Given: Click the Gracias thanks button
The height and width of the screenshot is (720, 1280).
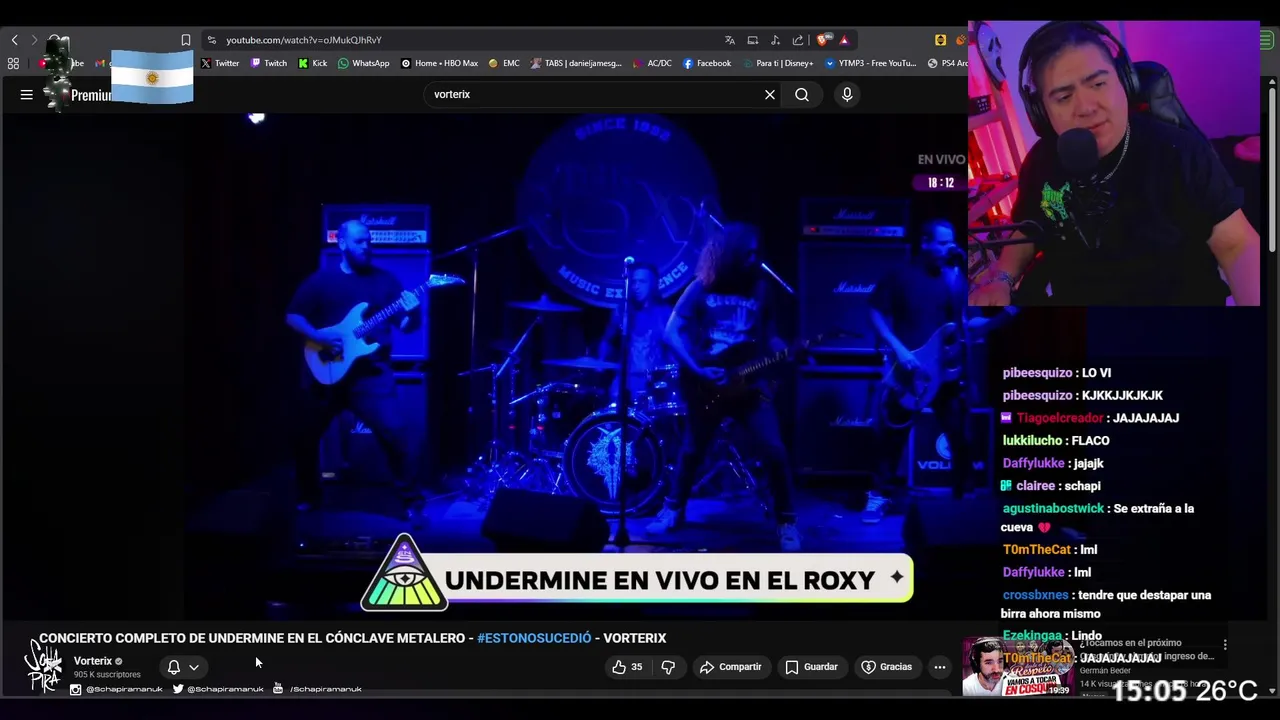Looking at the screenshot, I should 887,667.
